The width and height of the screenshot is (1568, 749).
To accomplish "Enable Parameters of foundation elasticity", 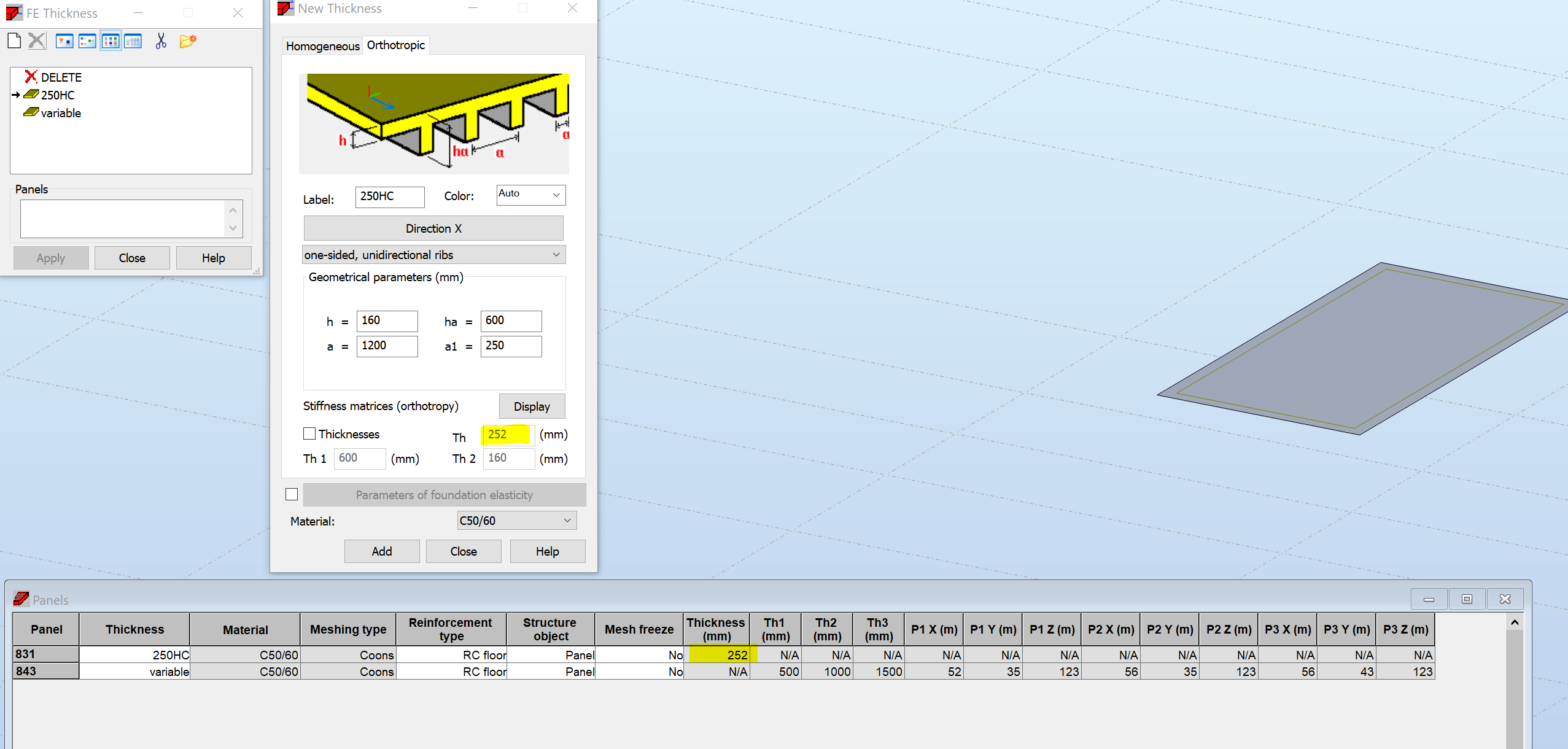I will pos(291,494).
